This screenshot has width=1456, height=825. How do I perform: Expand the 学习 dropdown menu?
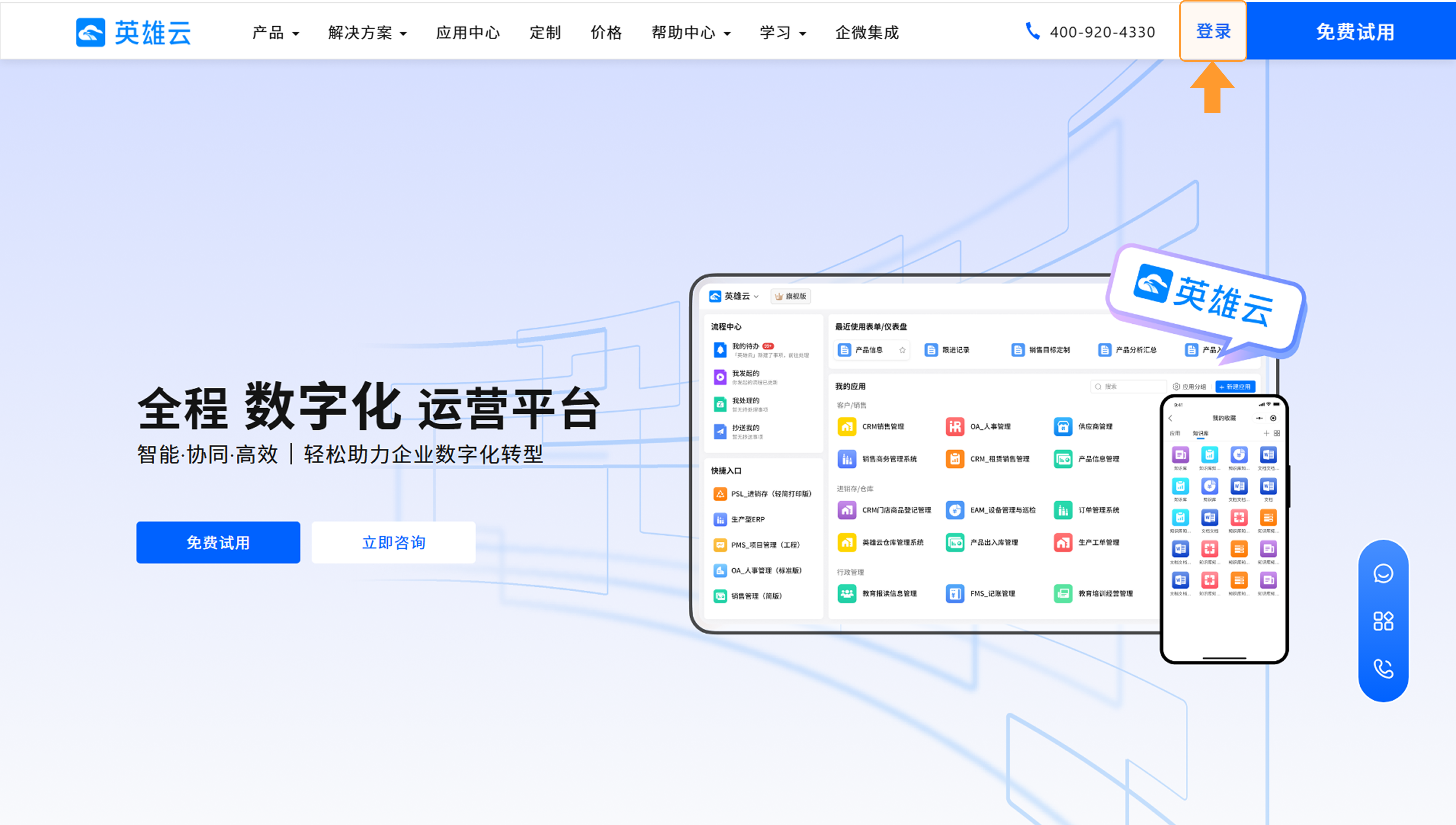pyautogui.click(x=783, y=33)
